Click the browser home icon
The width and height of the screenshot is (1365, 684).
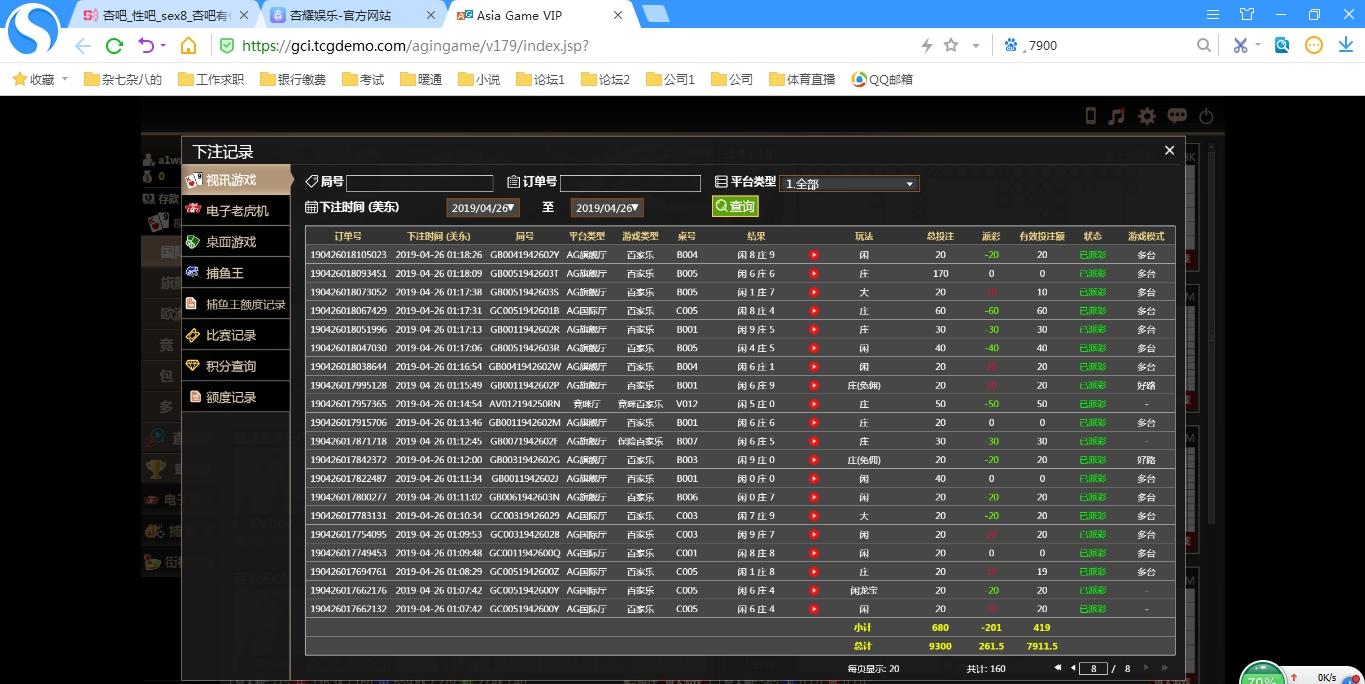[188, 46]
